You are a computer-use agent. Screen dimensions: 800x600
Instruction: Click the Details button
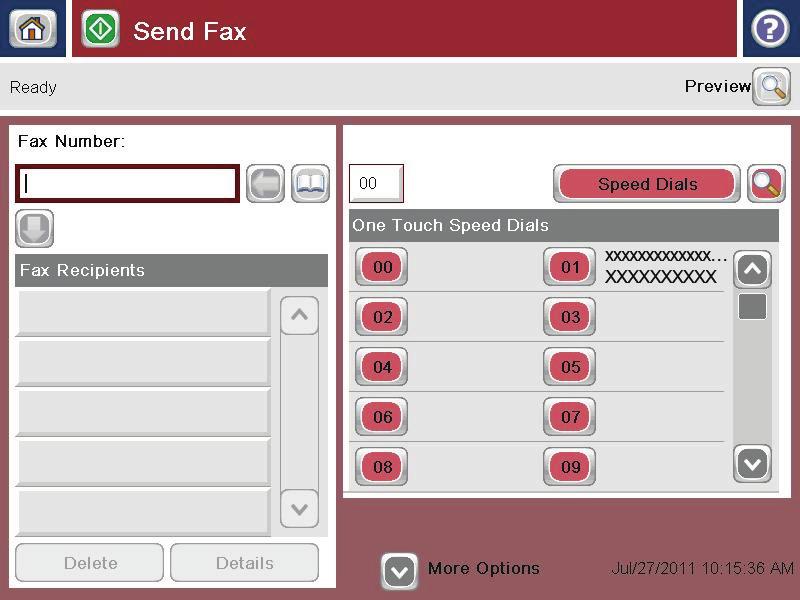click(244, 563)
